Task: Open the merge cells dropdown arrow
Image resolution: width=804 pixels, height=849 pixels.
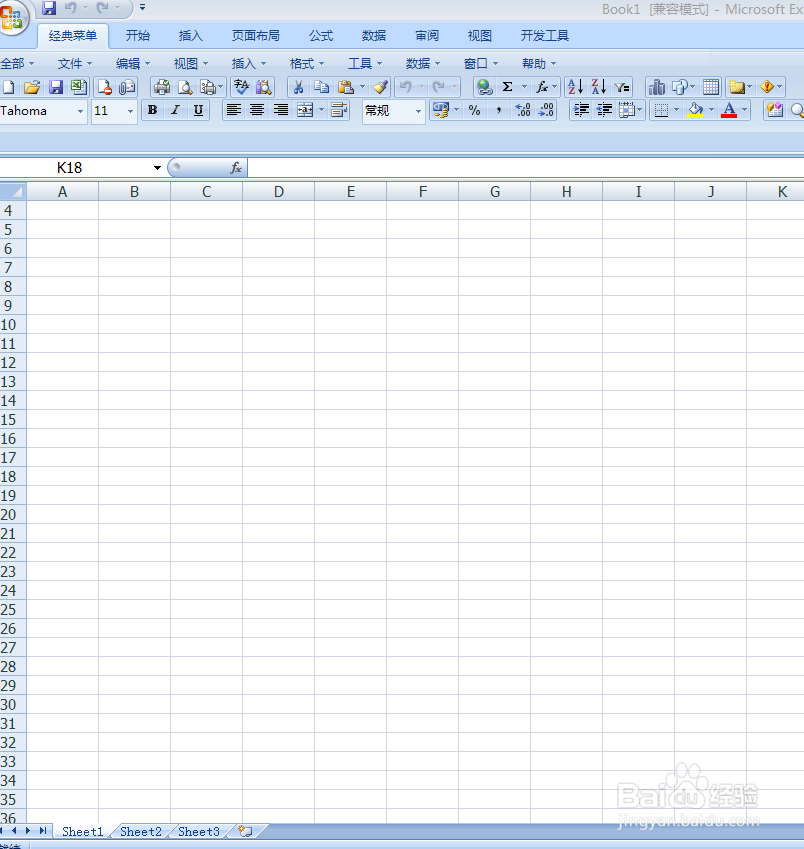Action: tap(321, 110)
